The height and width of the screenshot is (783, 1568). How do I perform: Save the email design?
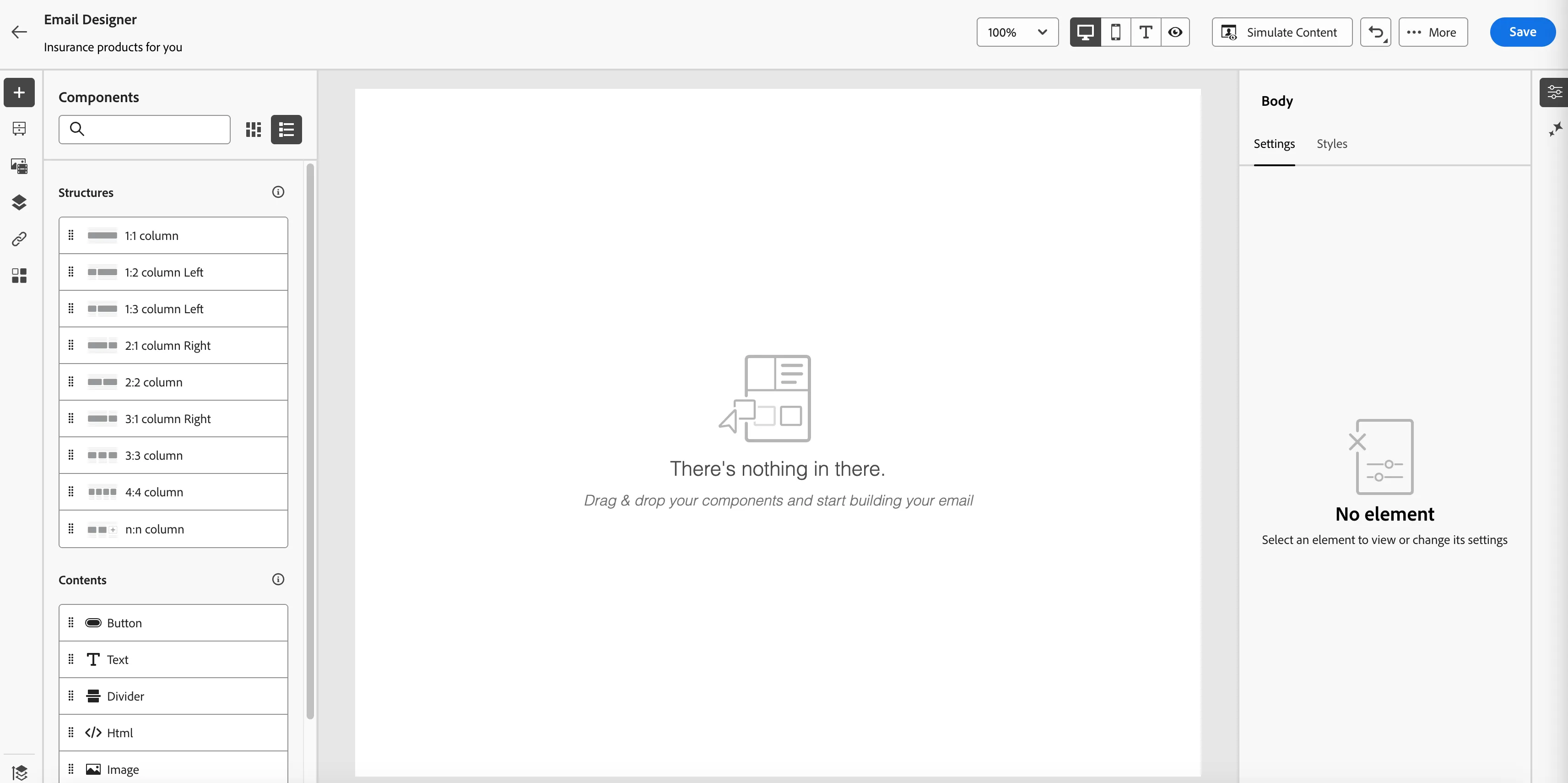coord(1522,32)
